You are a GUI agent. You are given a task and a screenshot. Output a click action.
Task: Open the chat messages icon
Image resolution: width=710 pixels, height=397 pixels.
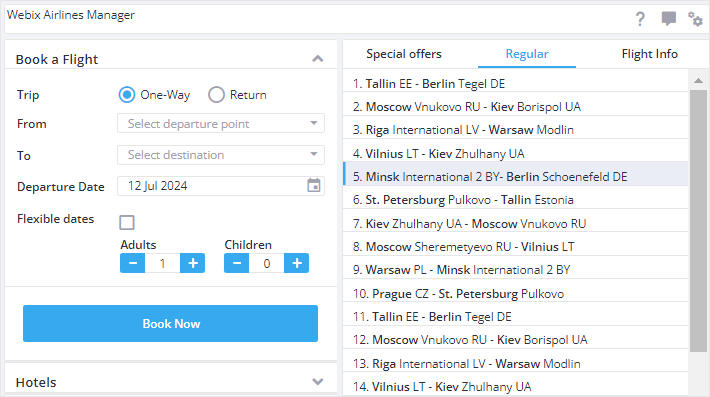point(668,19)
